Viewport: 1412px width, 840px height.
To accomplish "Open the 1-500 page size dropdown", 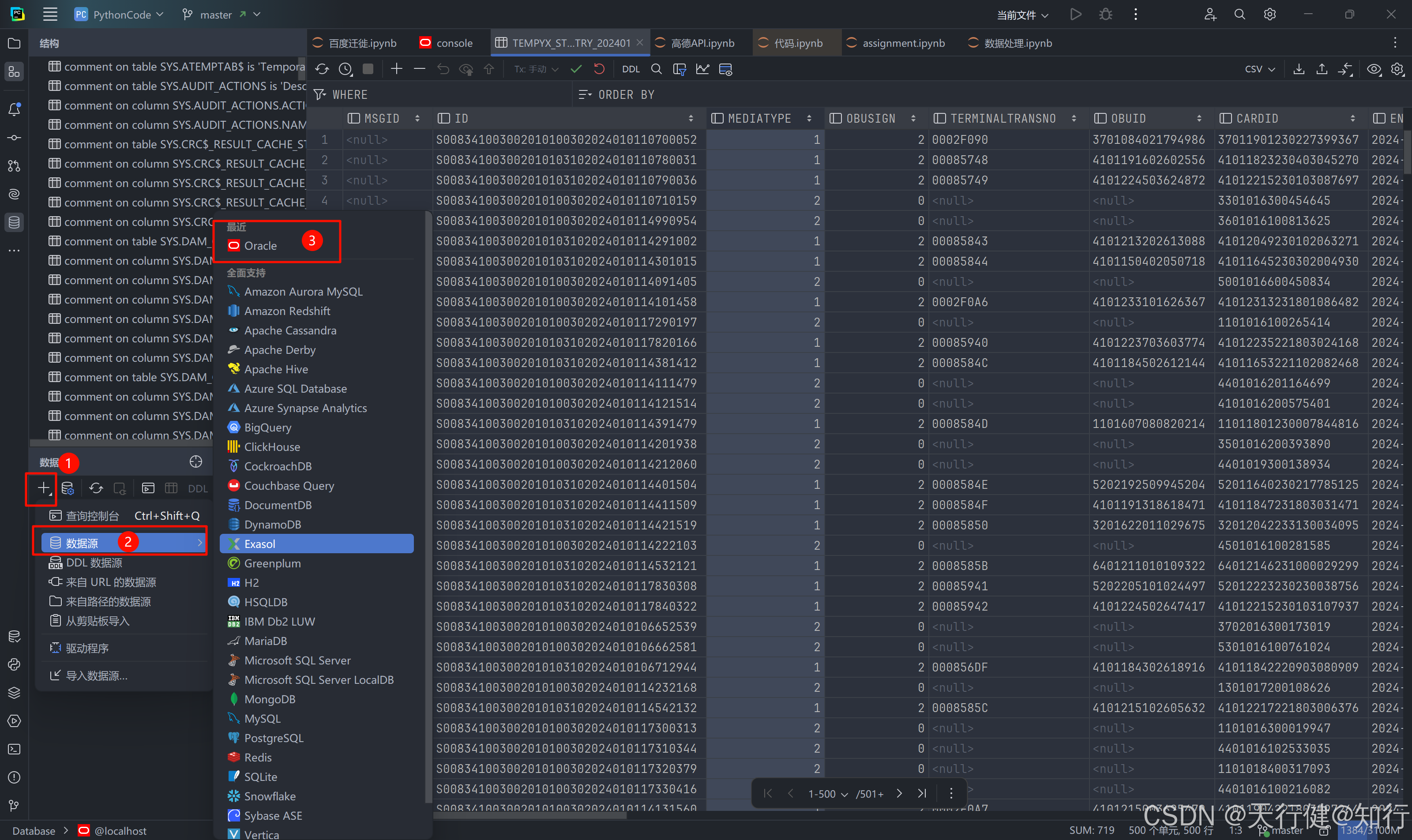I will (827, 794).
